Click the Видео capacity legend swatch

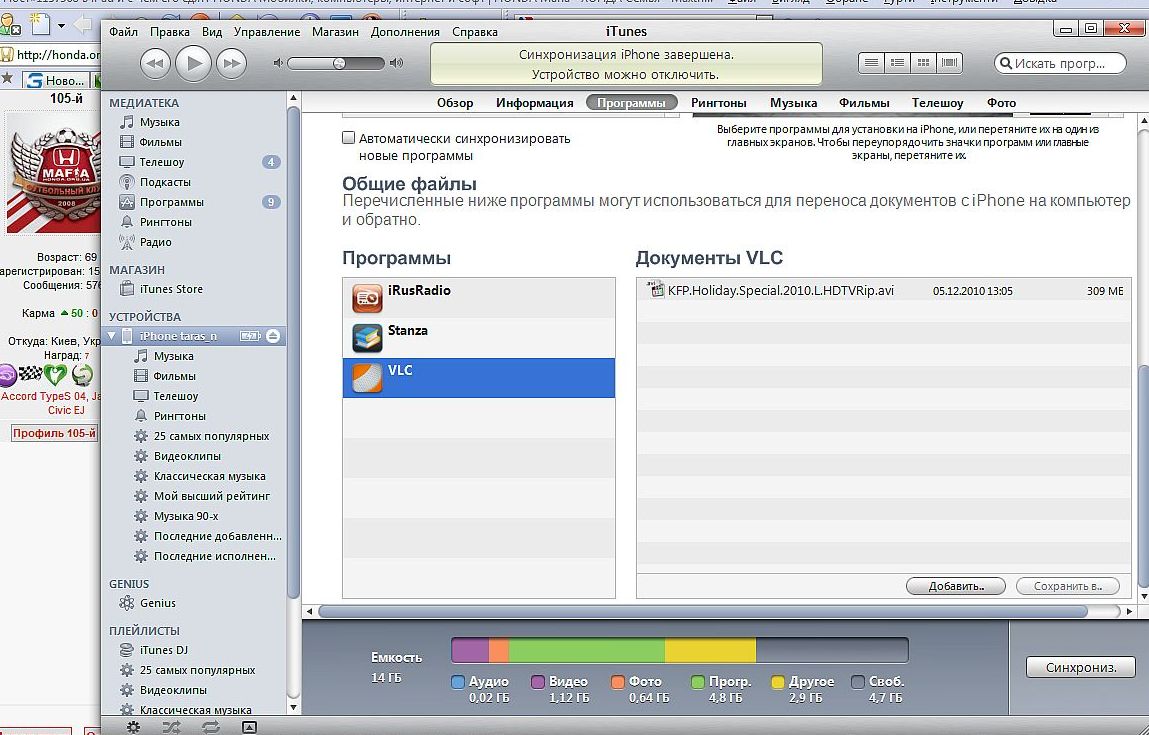pos(538,682)
